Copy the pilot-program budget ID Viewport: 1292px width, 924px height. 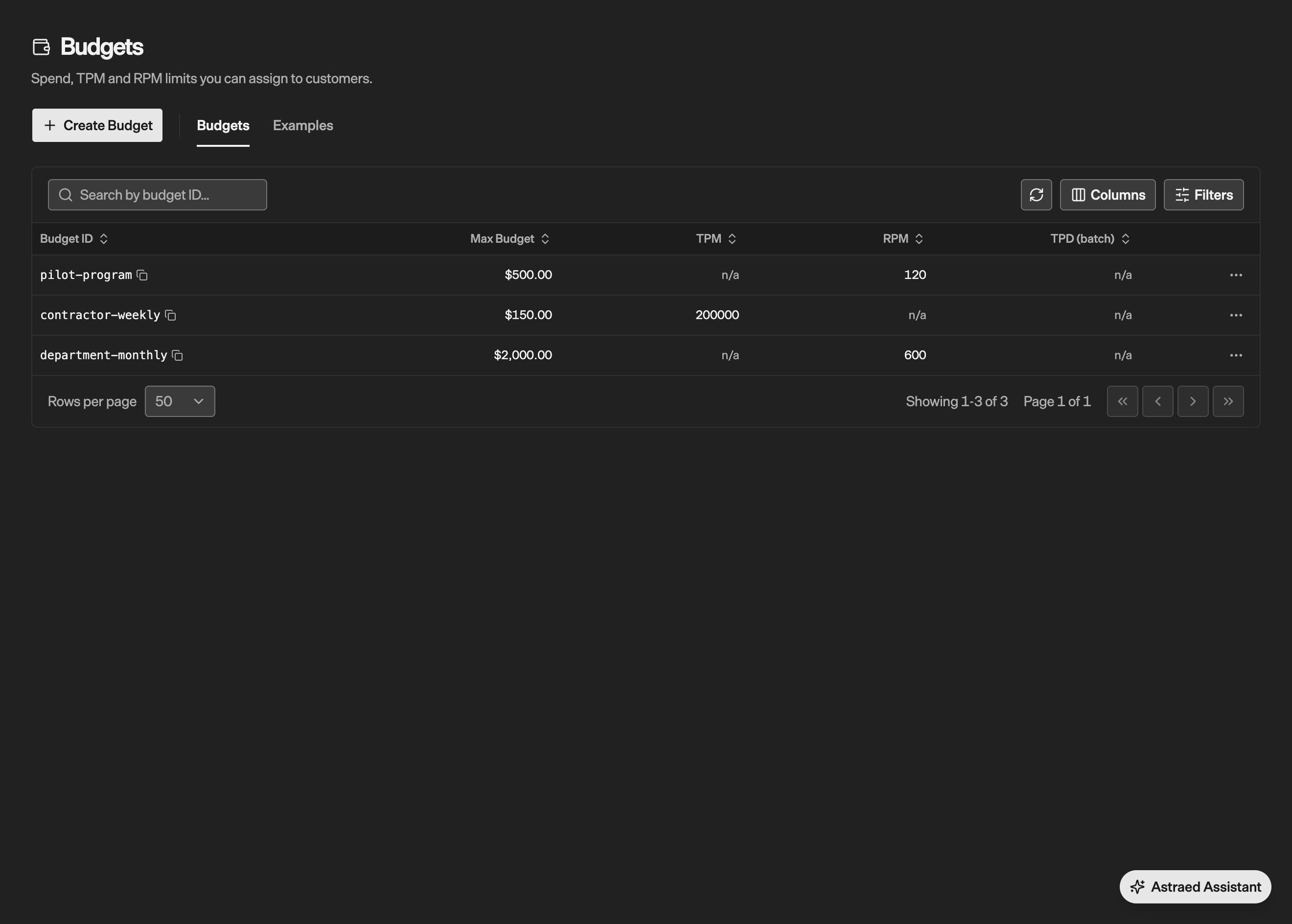tap(142, 276)
